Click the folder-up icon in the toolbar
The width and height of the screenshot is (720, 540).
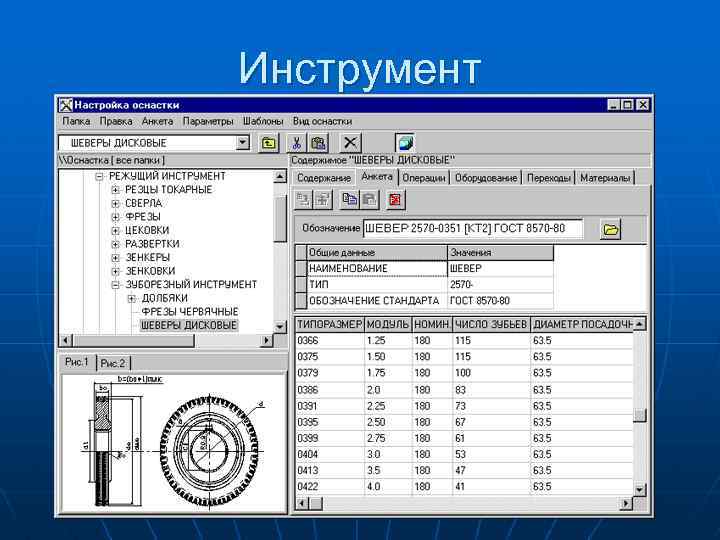tap(269, 143)
